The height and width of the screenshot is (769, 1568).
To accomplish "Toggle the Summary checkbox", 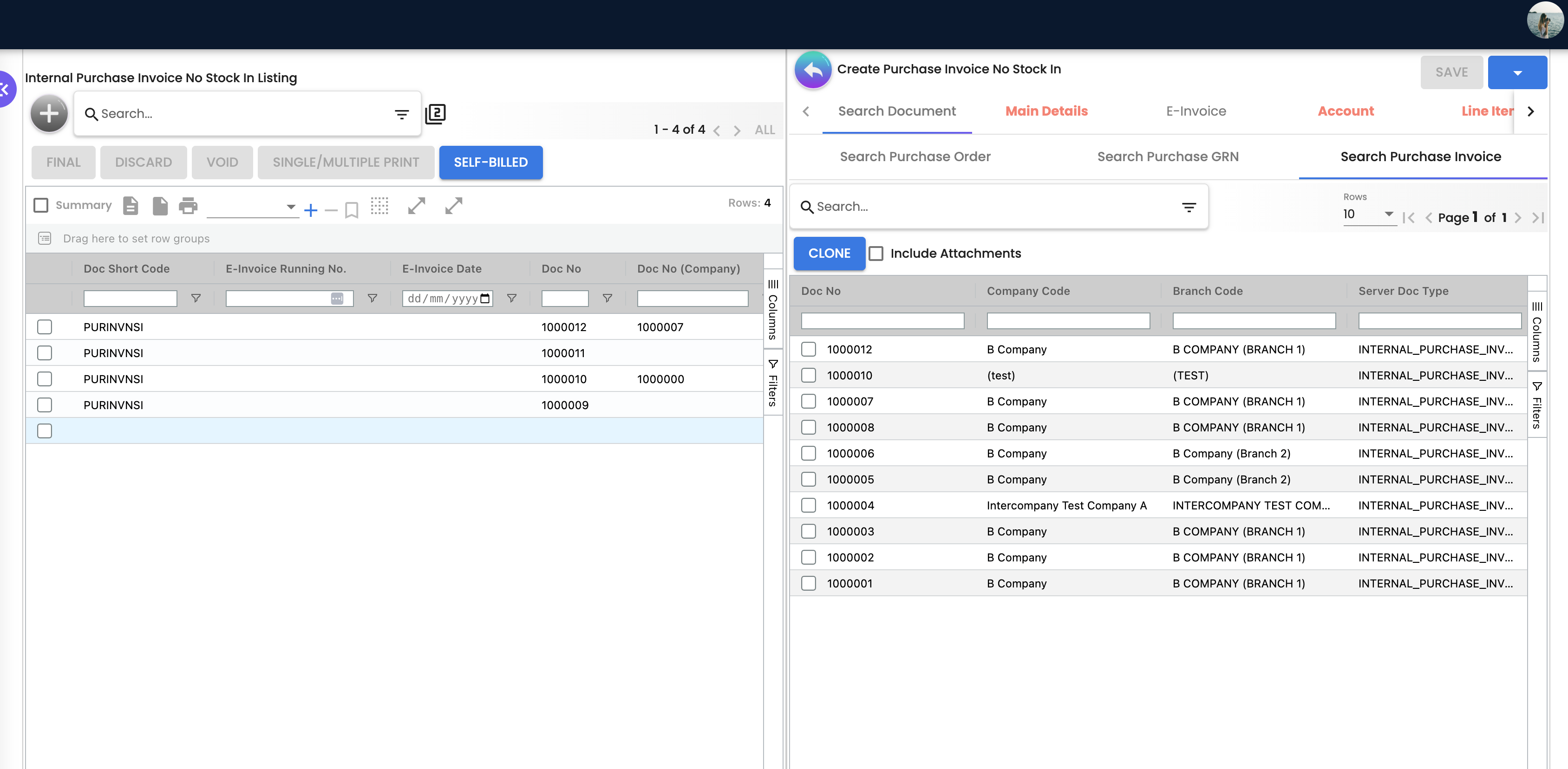I will coord(41,205).
